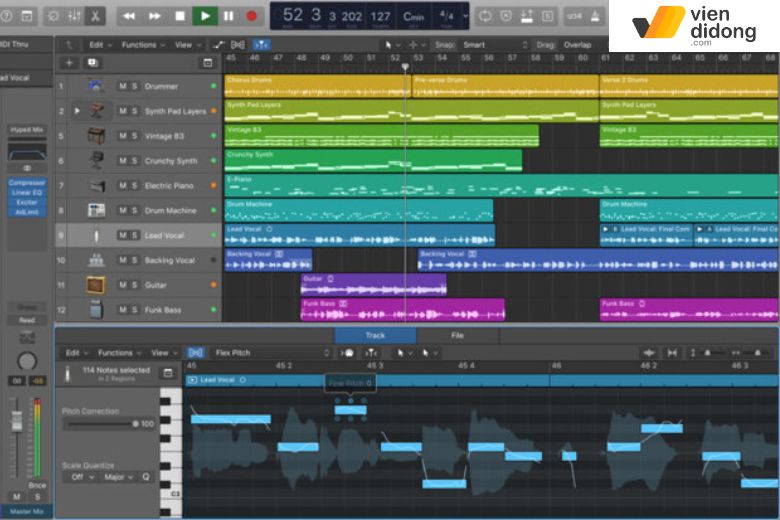The width and height of the screenshot is (780, 520).
Task: Click the Drum Machine track icon
Action: click(96, 210)
